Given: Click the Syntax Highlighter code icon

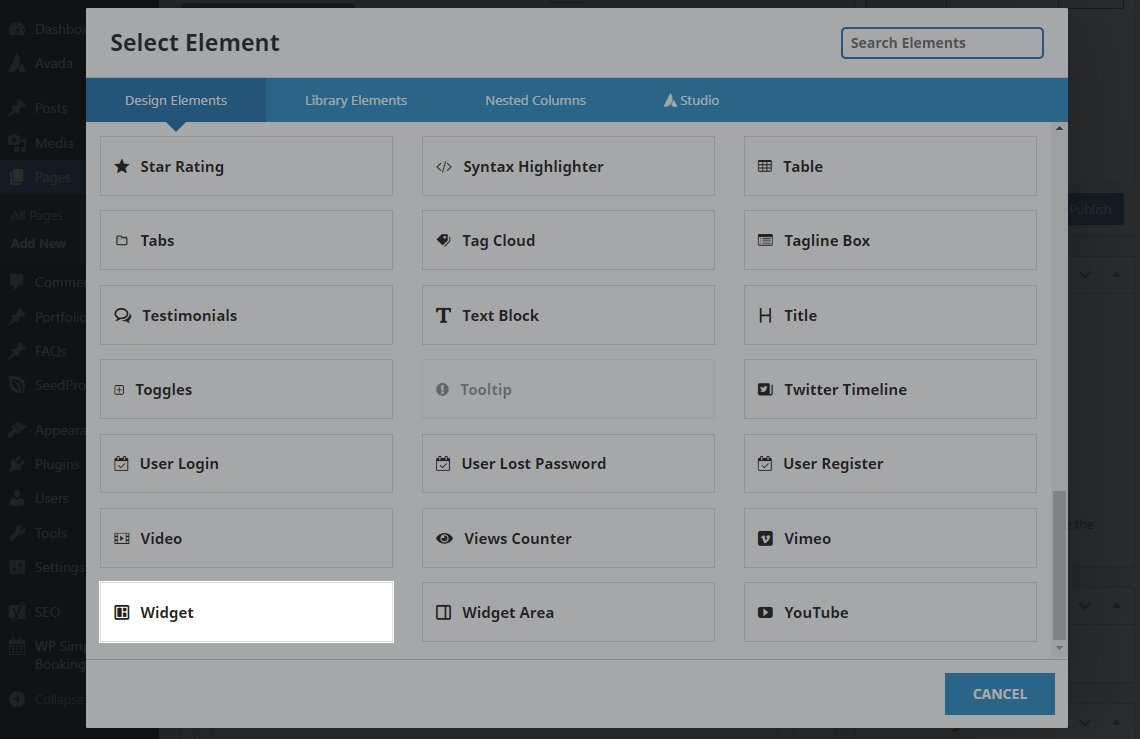Looking at the screenshot, I should pos(444,167).
